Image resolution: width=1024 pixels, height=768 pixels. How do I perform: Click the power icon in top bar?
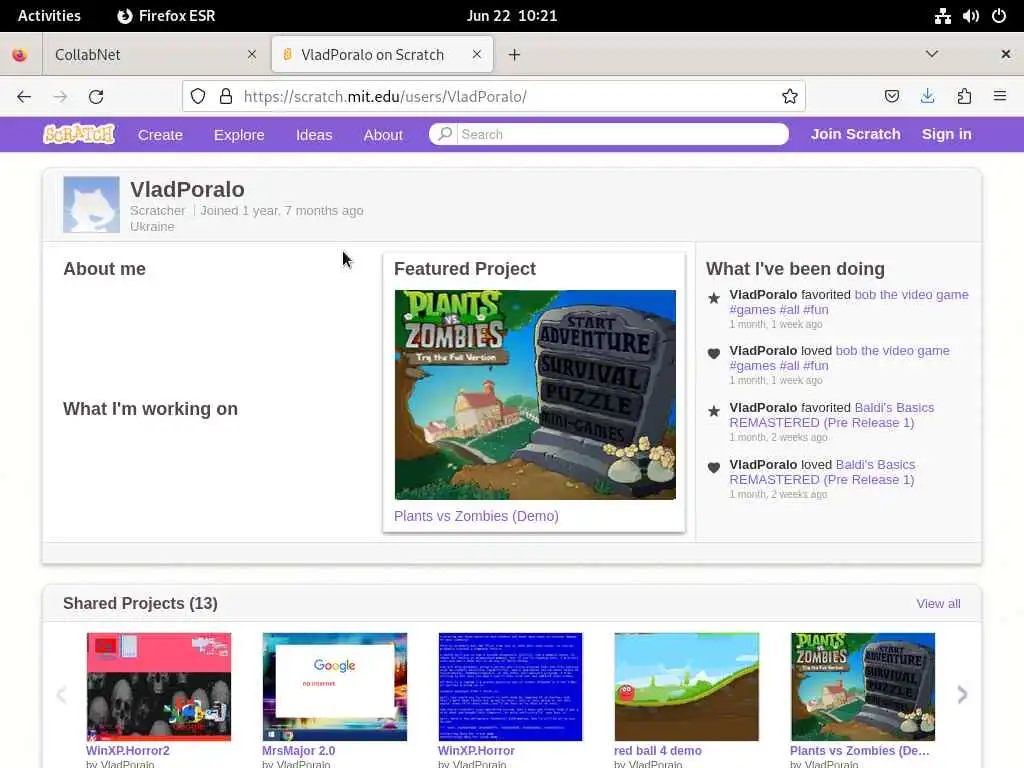[999, 16]
